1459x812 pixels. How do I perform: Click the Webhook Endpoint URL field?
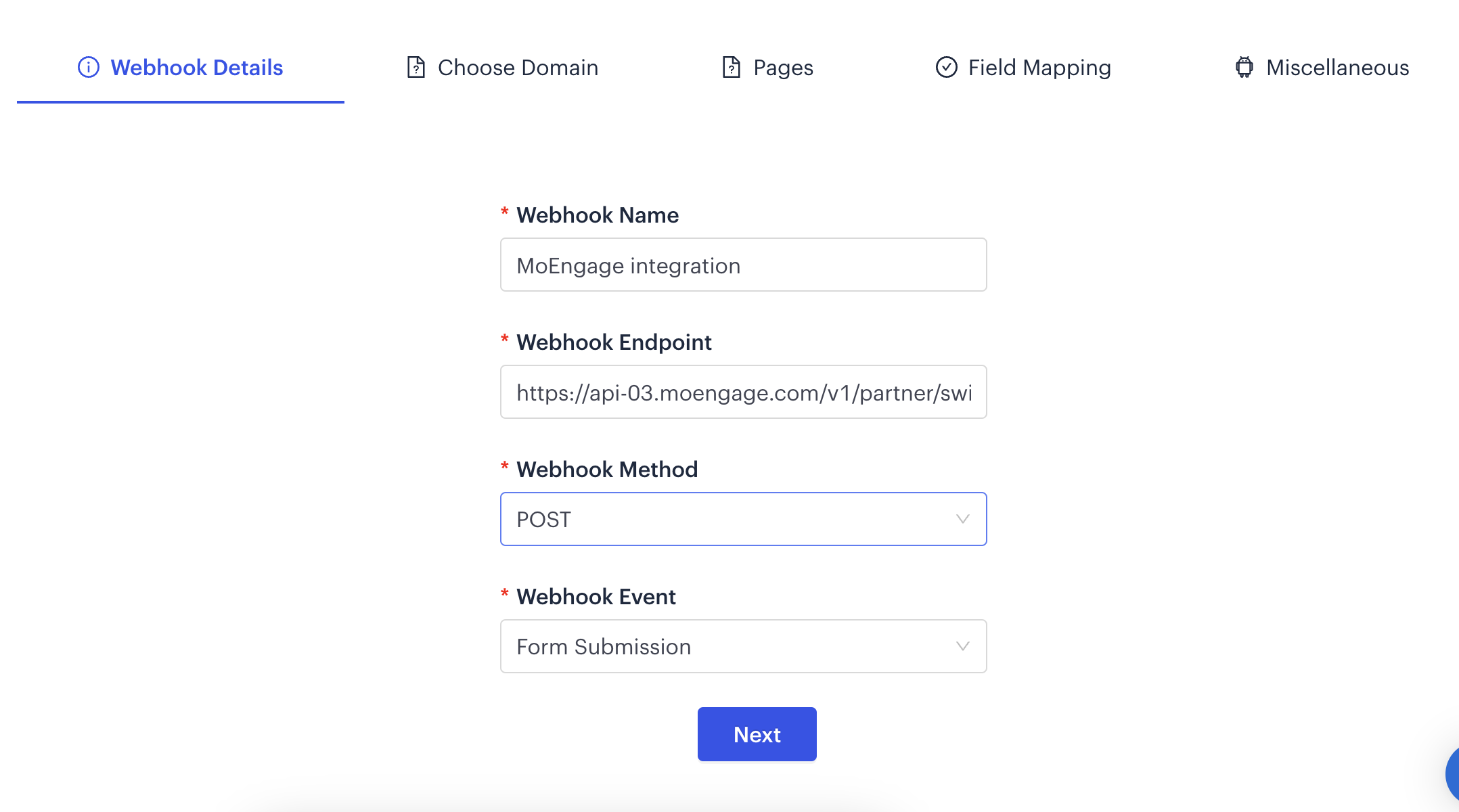(743, 392)
